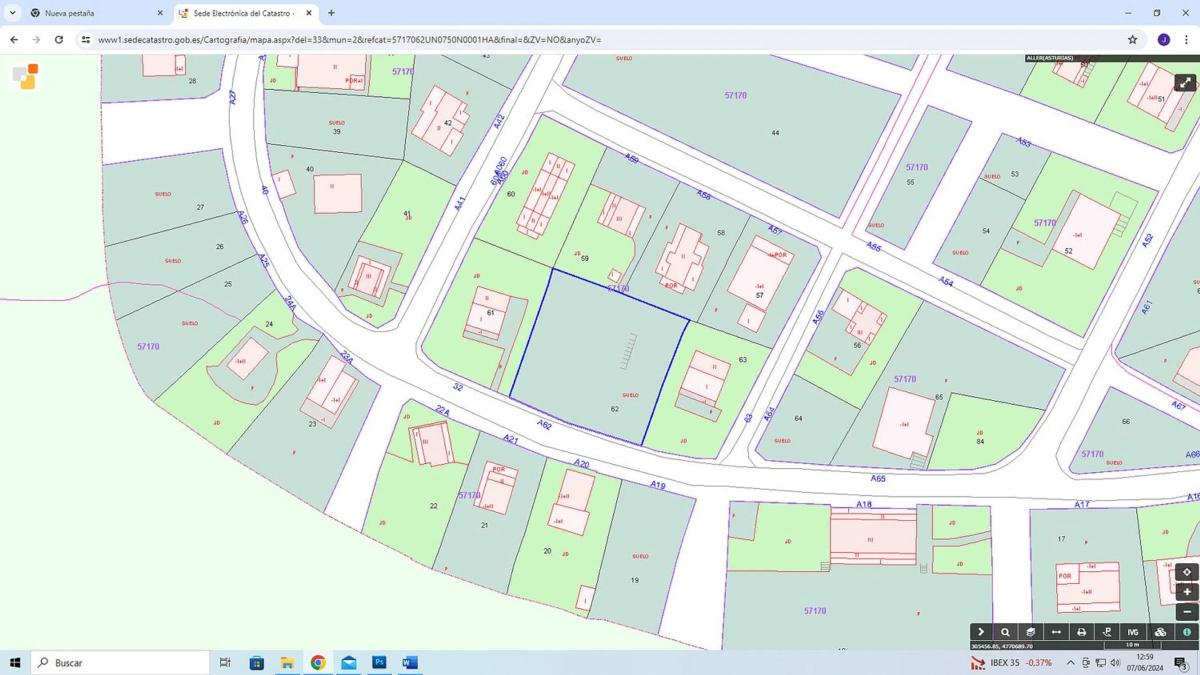The image size is (1200, 675).
Task: Click the IVG button in map toolbar
Action: [x=1133, y=632]
